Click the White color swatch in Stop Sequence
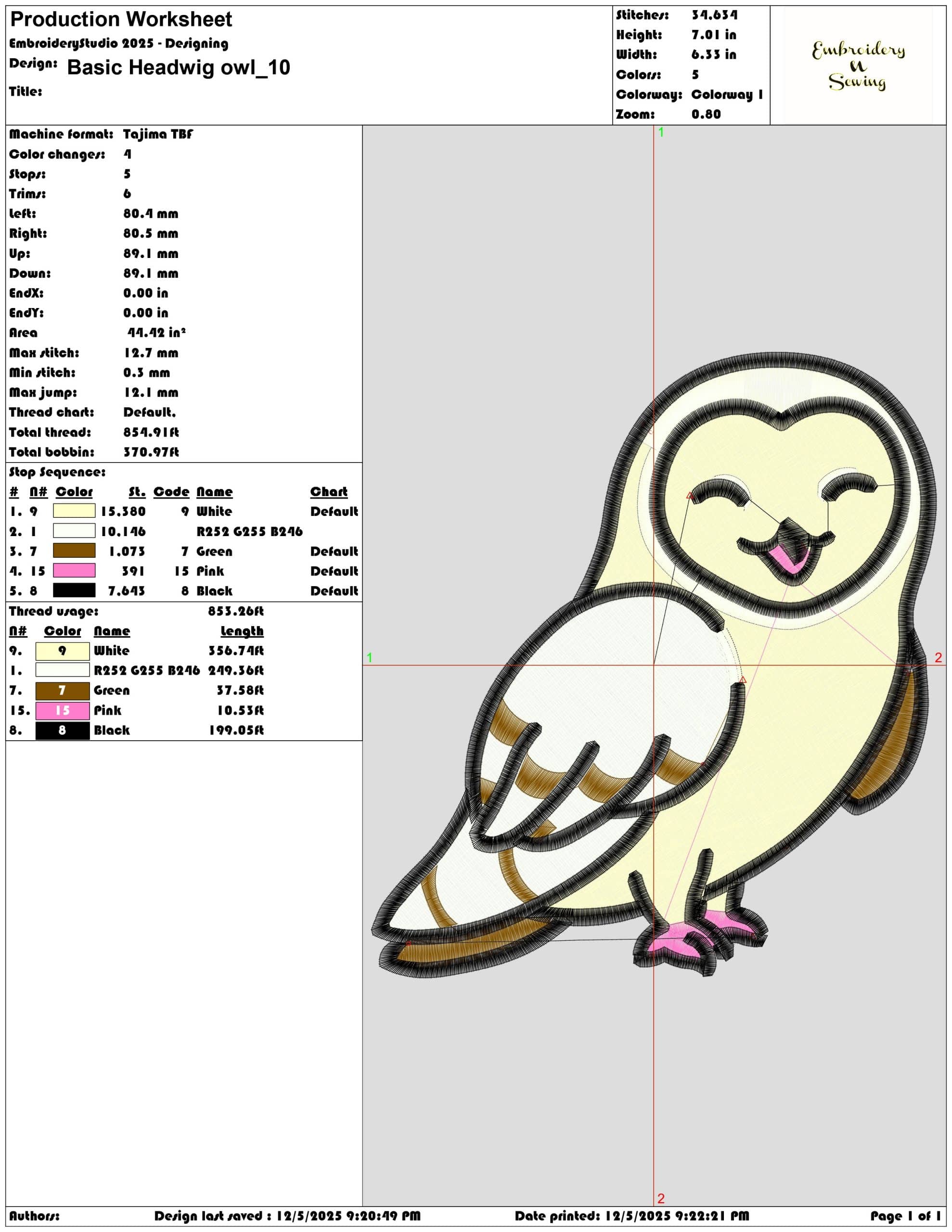This screenshot has width=952, height=1232. point(74,511)
